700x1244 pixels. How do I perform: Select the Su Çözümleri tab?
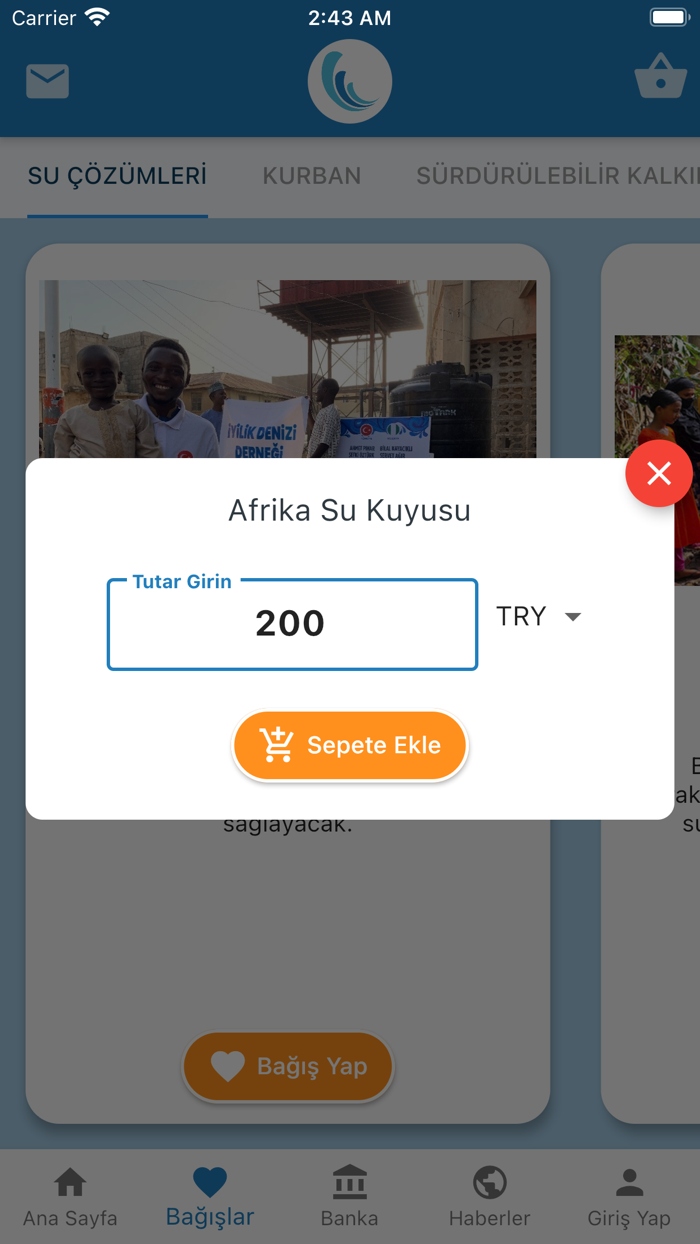117,176
